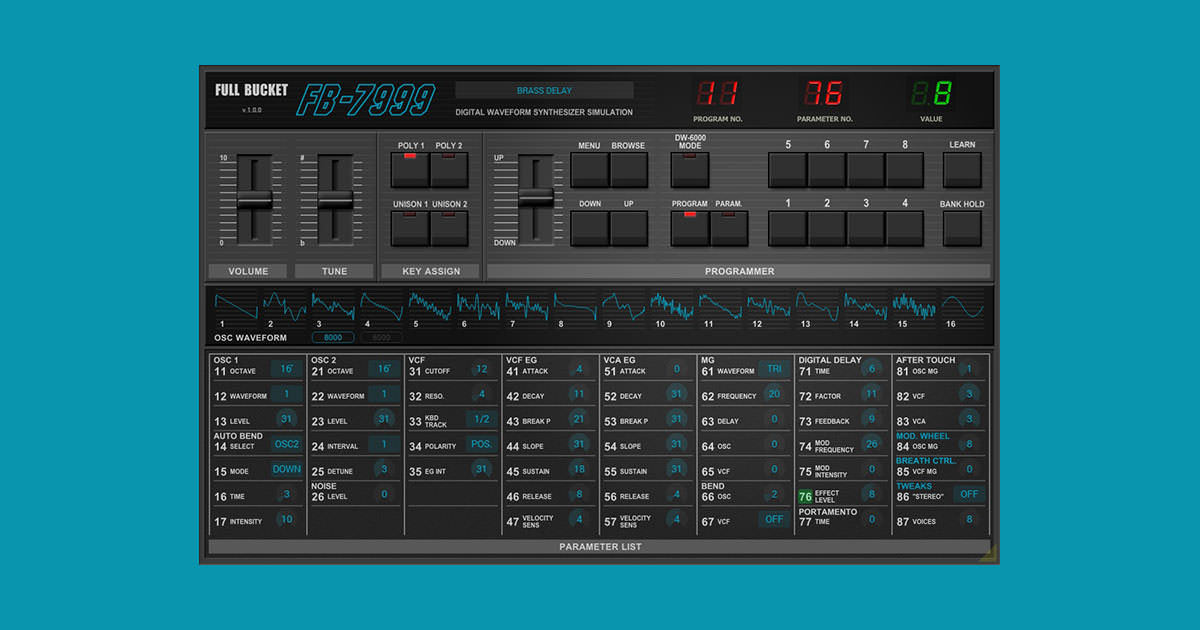Toggle DW-6000 mode button
Screen dimensions: 1200x630
pos(689,170)
